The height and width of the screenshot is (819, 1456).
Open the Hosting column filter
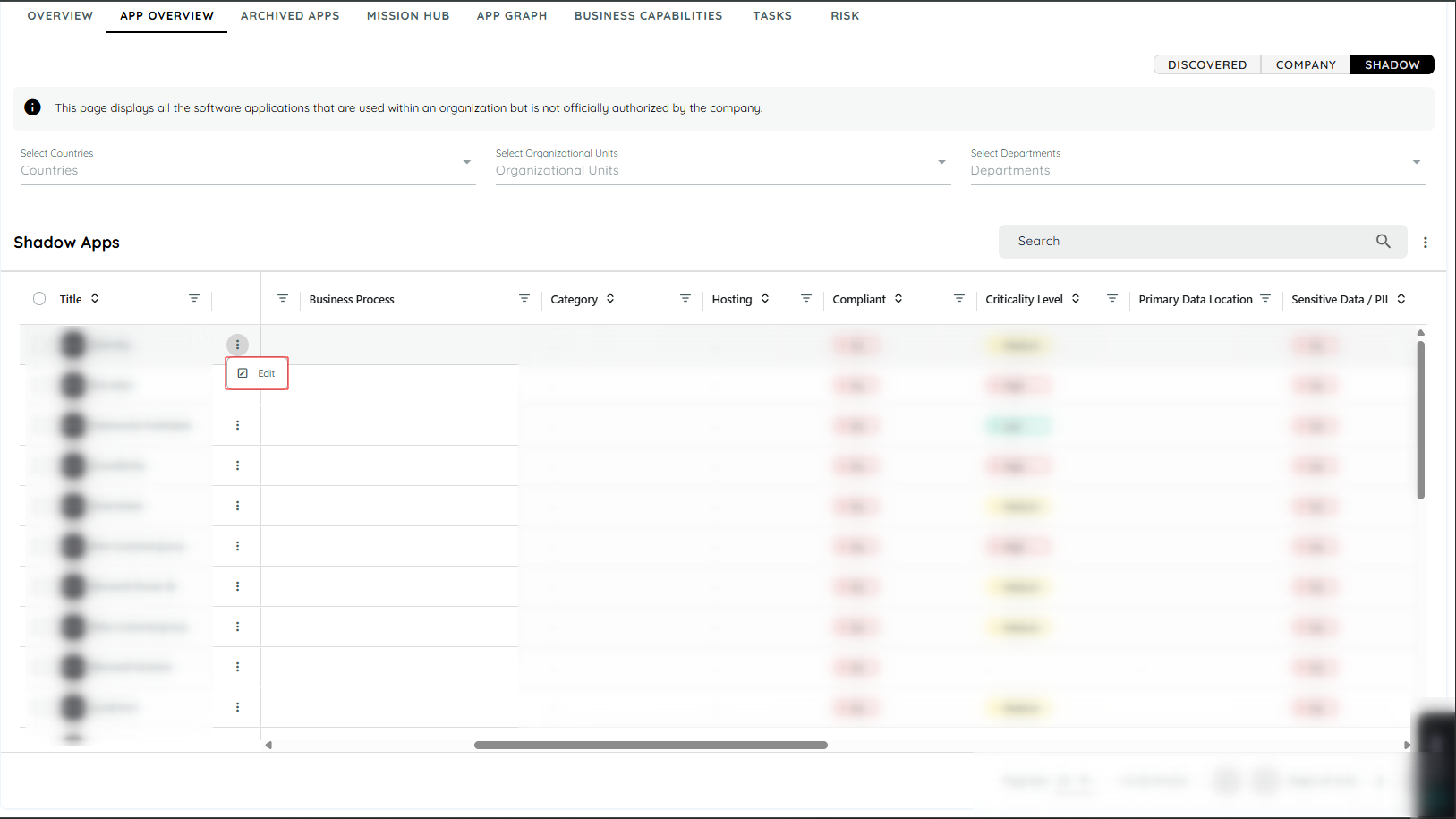pos(806,298)
